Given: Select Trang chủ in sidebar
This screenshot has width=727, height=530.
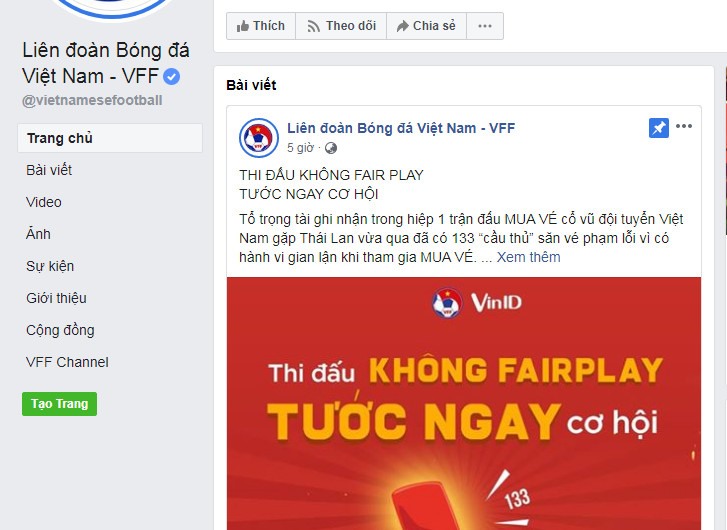Looking at the screenshot, I should click(x=110, y=138).
